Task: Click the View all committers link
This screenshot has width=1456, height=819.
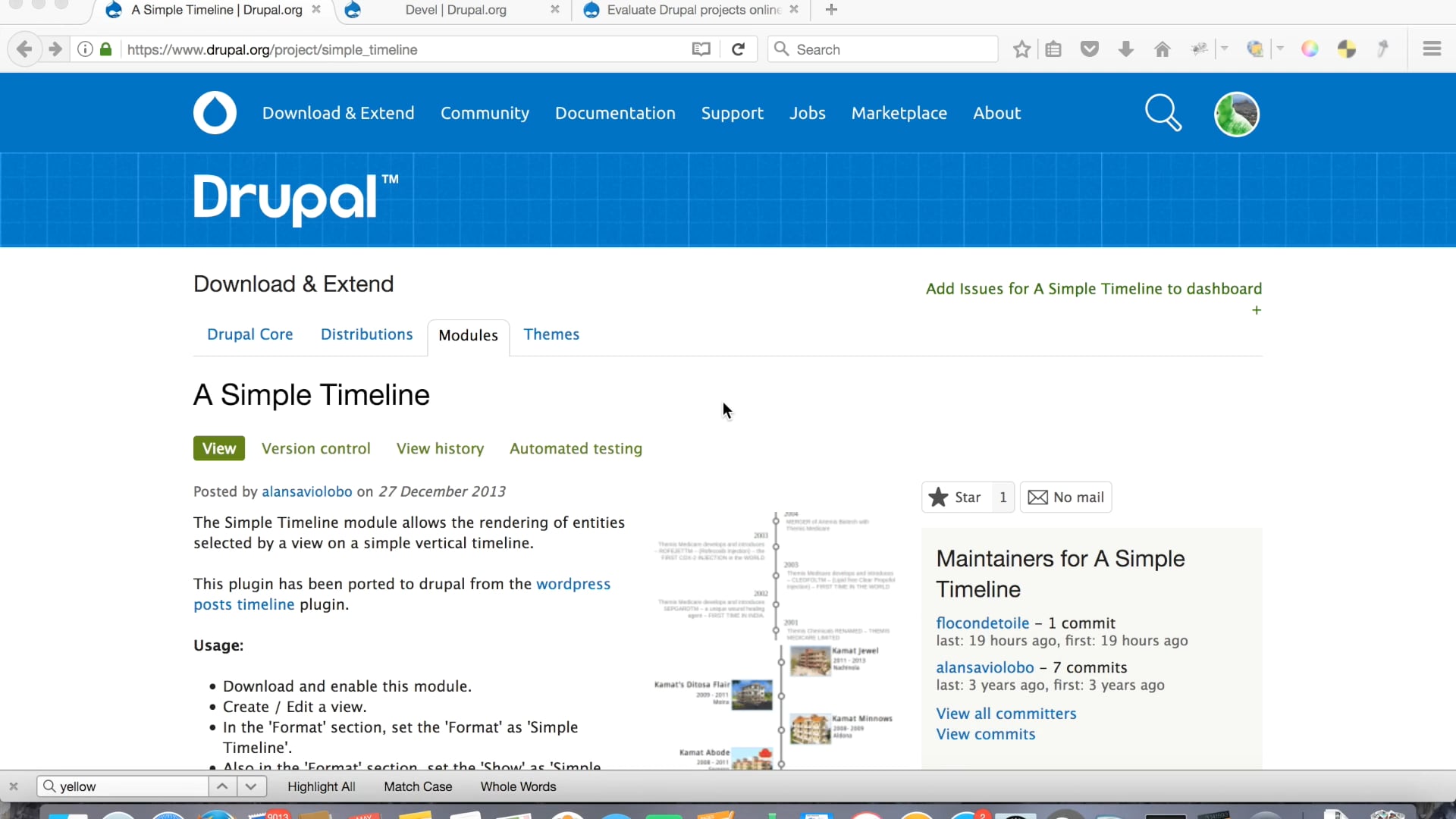Action: pyautogui.click(x=1006, y=713)
